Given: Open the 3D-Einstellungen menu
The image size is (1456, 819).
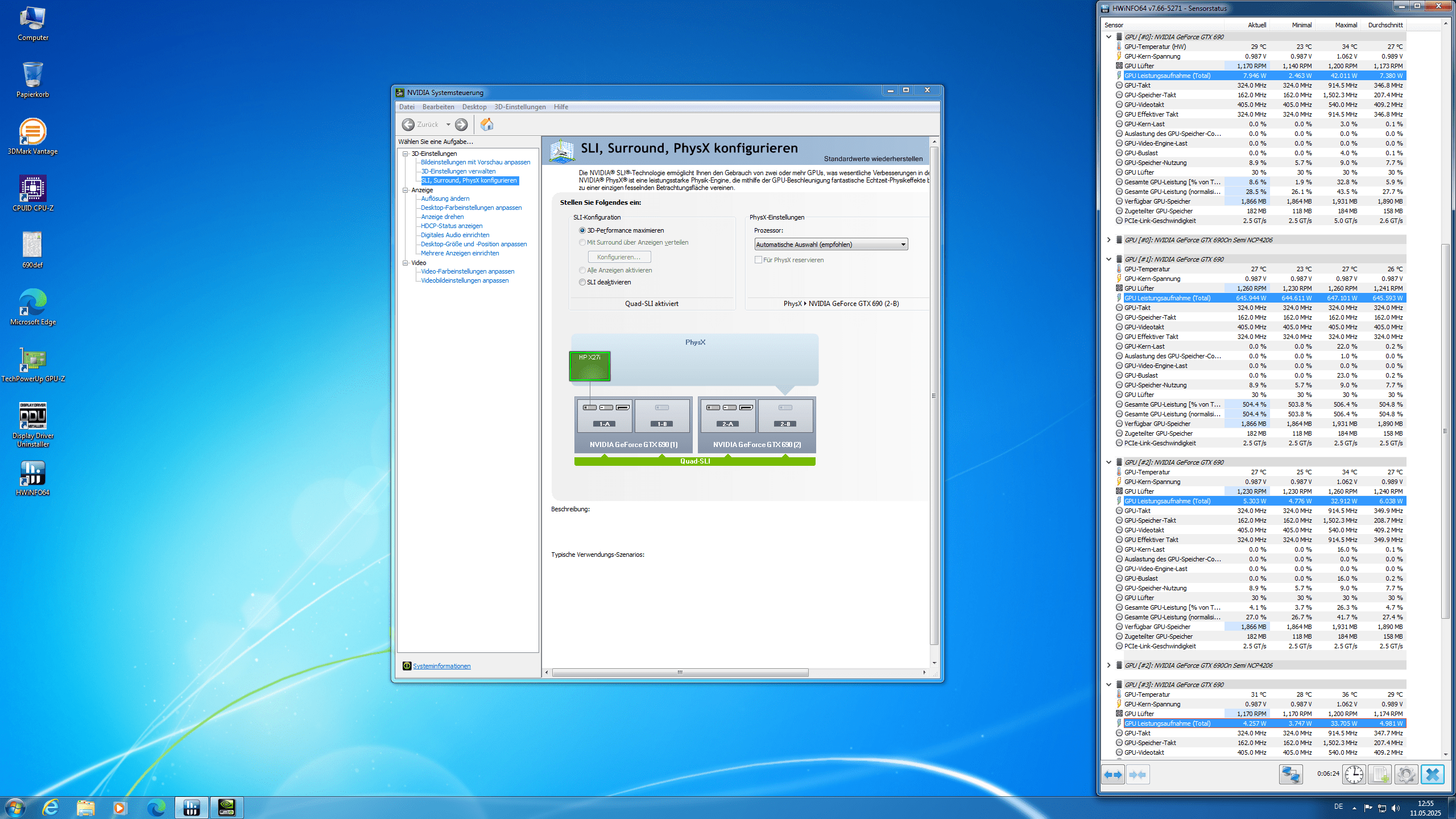Looking at the screenshot, I should (520, 107).
